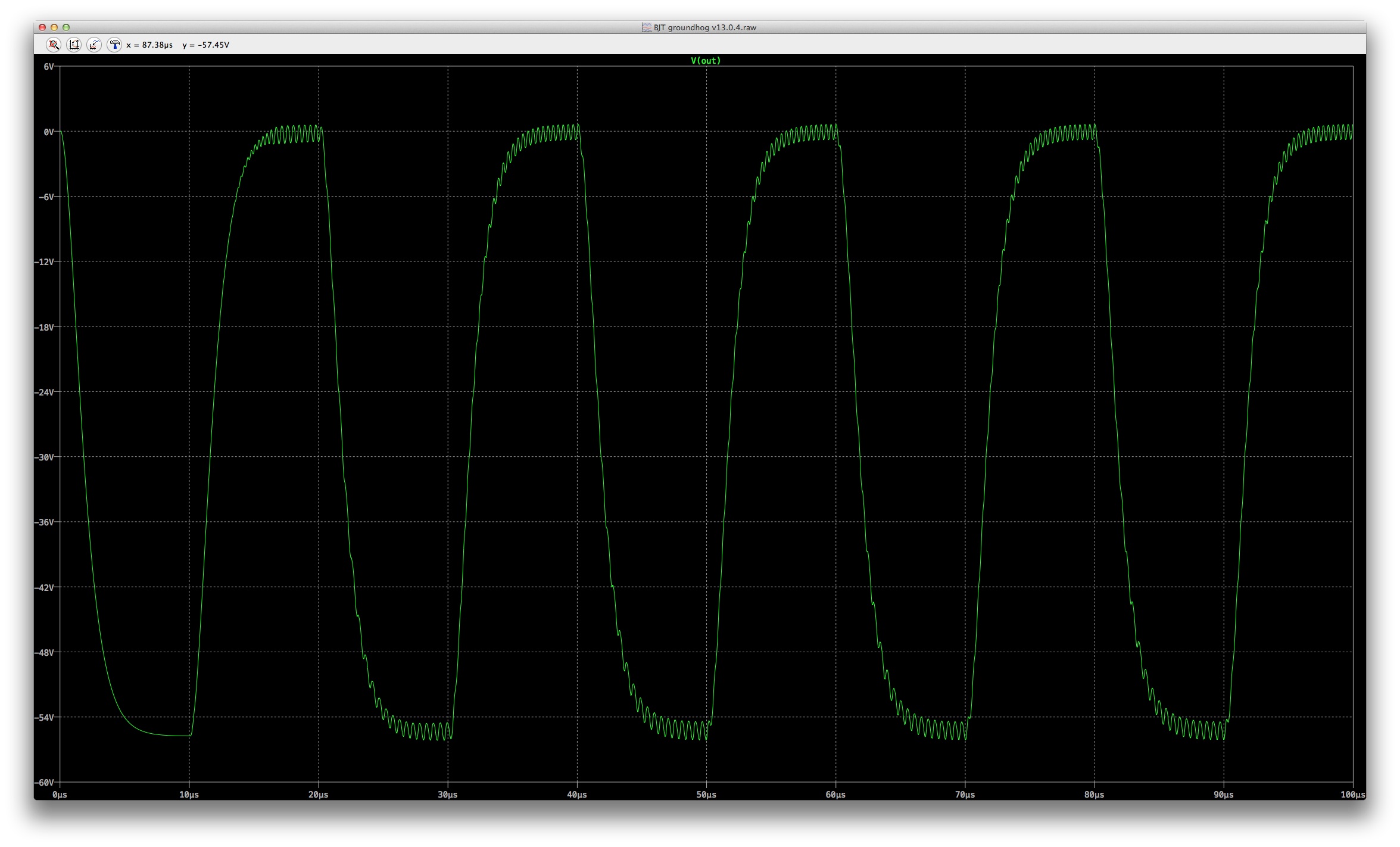The image size is (1400, 847).
Task: Click the y = -57.45V cursor readout
Action: click(206, 45)
